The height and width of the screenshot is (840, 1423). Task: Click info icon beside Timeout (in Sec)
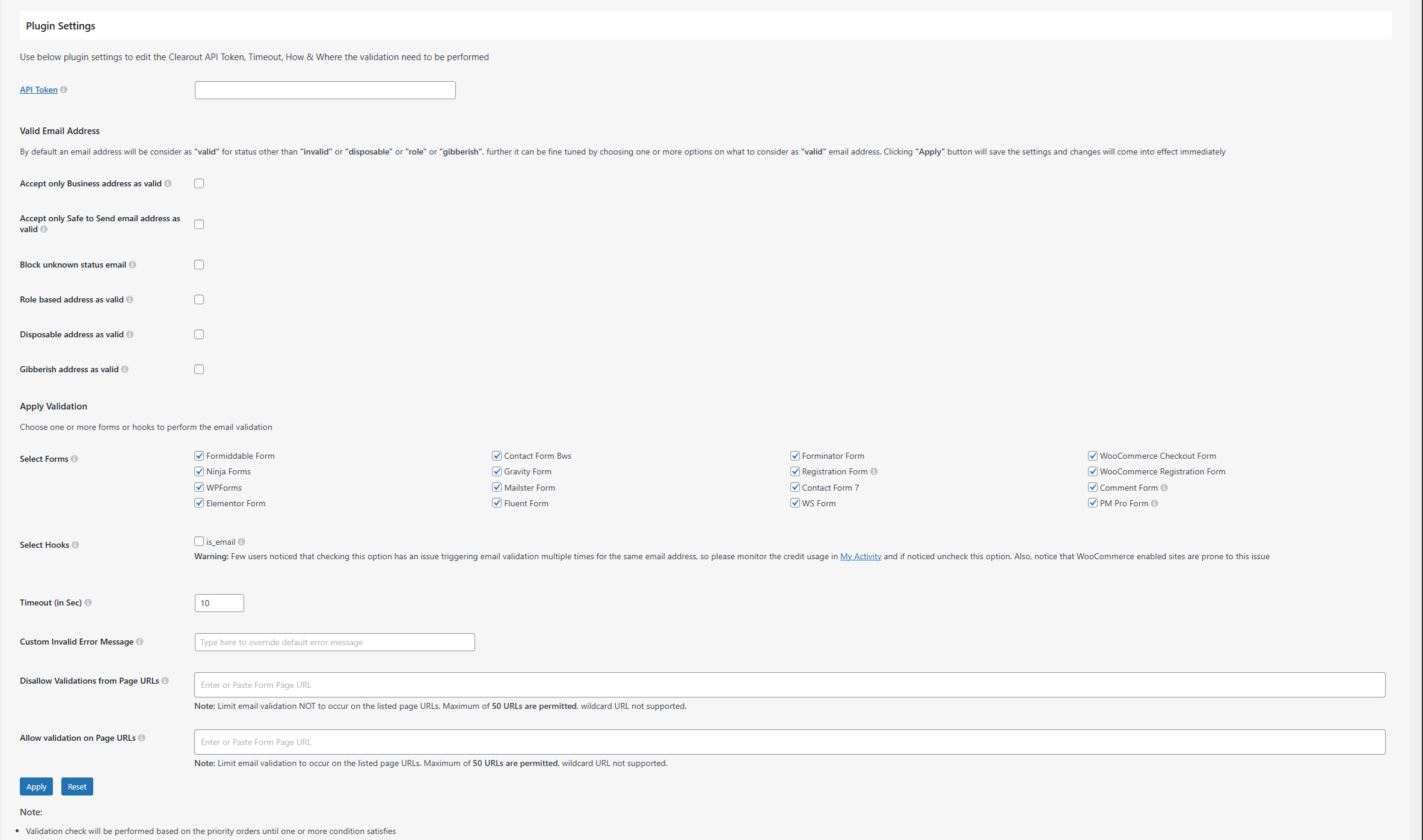88,602
